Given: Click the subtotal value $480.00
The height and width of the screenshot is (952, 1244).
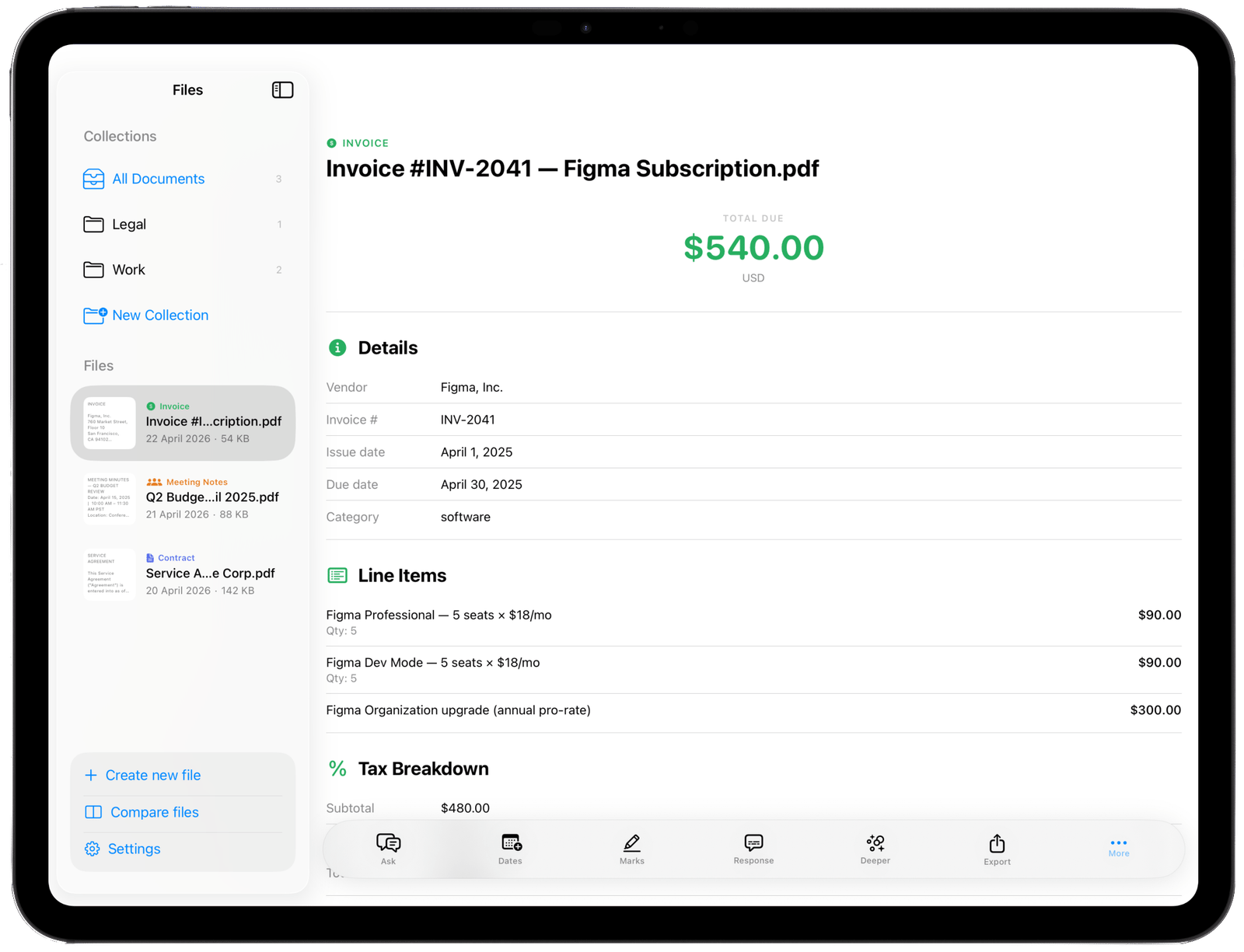Looking at the screenshot, I should [x=465, y=809].
